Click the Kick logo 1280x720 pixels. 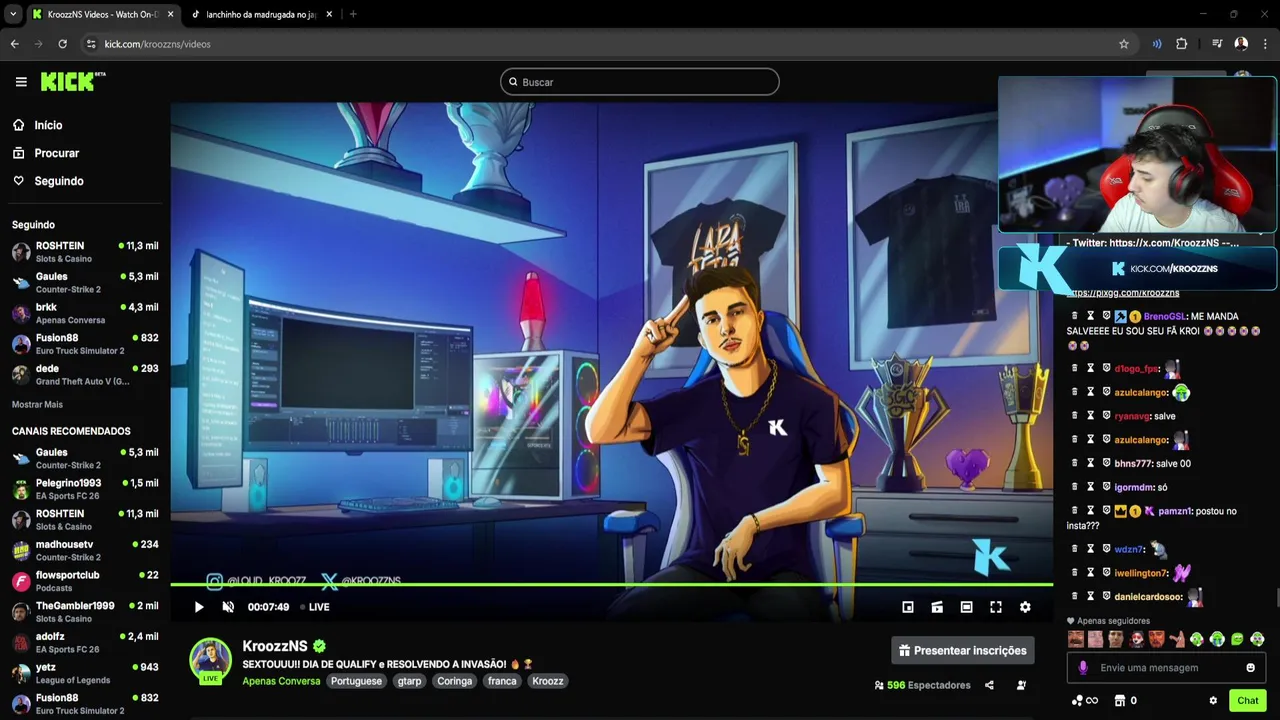point(72,82)
